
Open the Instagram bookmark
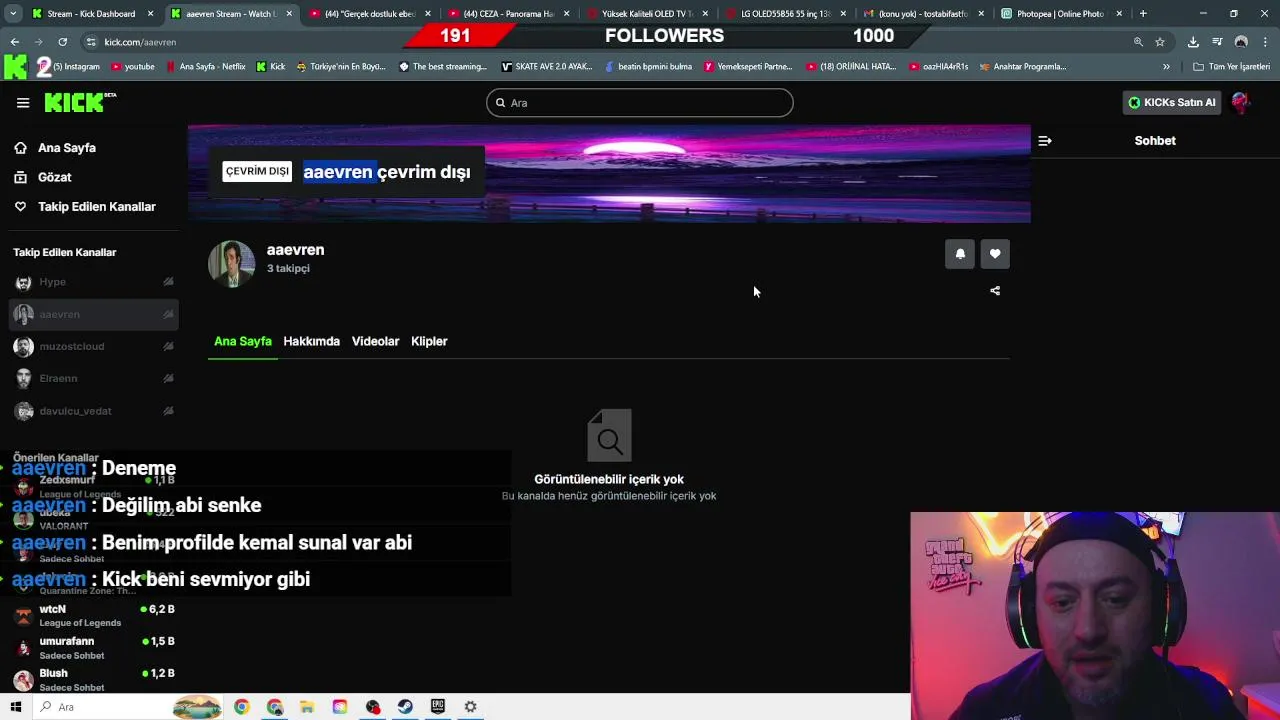(x=76, y=67)
